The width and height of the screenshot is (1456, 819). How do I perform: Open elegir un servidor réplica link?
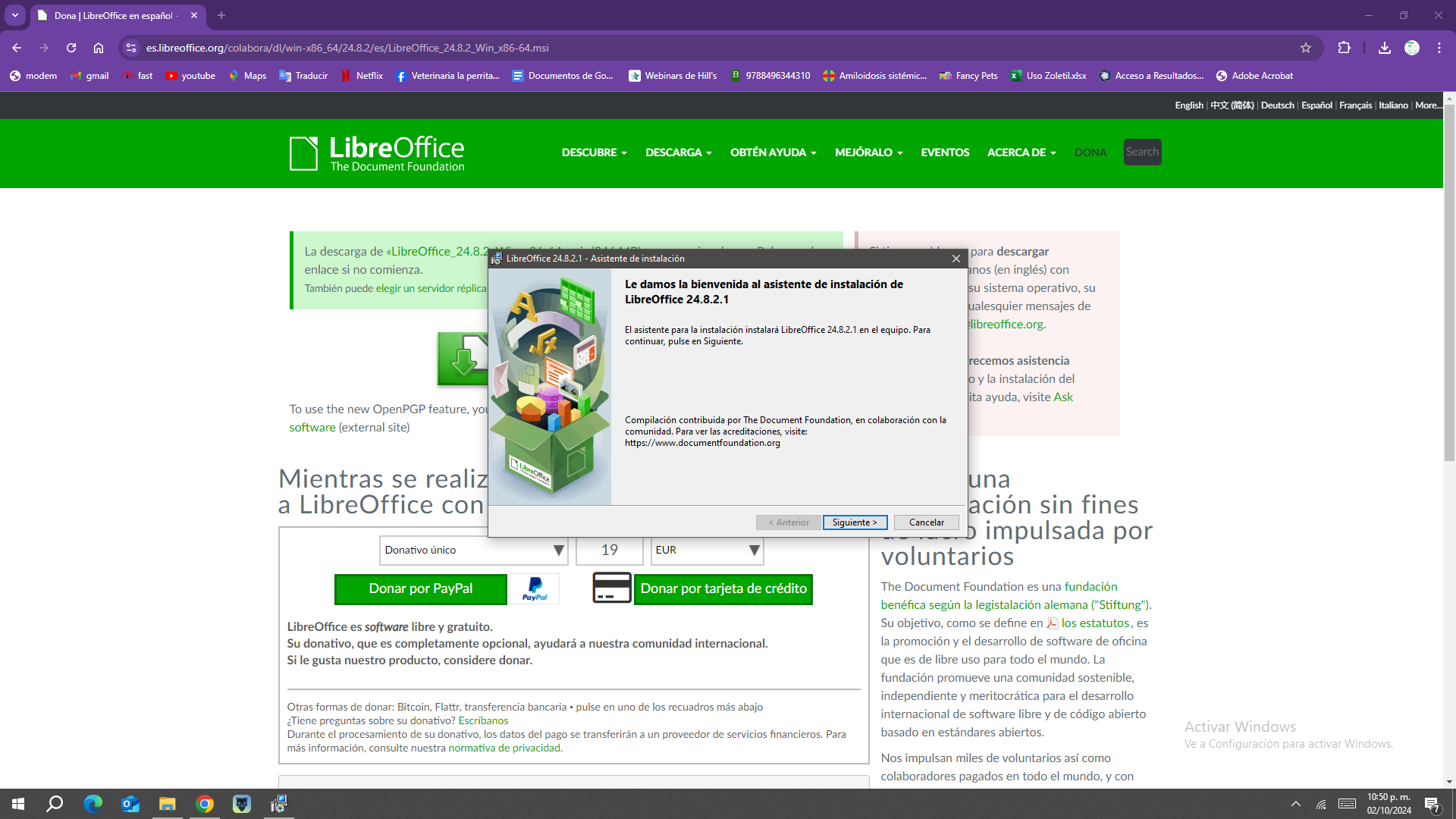(431, 288)
